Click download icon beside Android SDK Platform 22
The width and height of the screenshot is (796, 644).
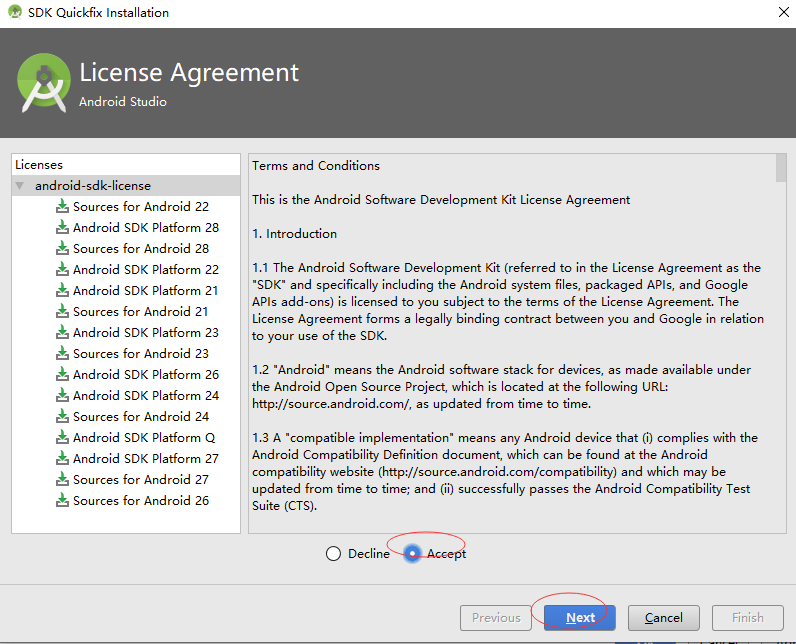point(62,269)
